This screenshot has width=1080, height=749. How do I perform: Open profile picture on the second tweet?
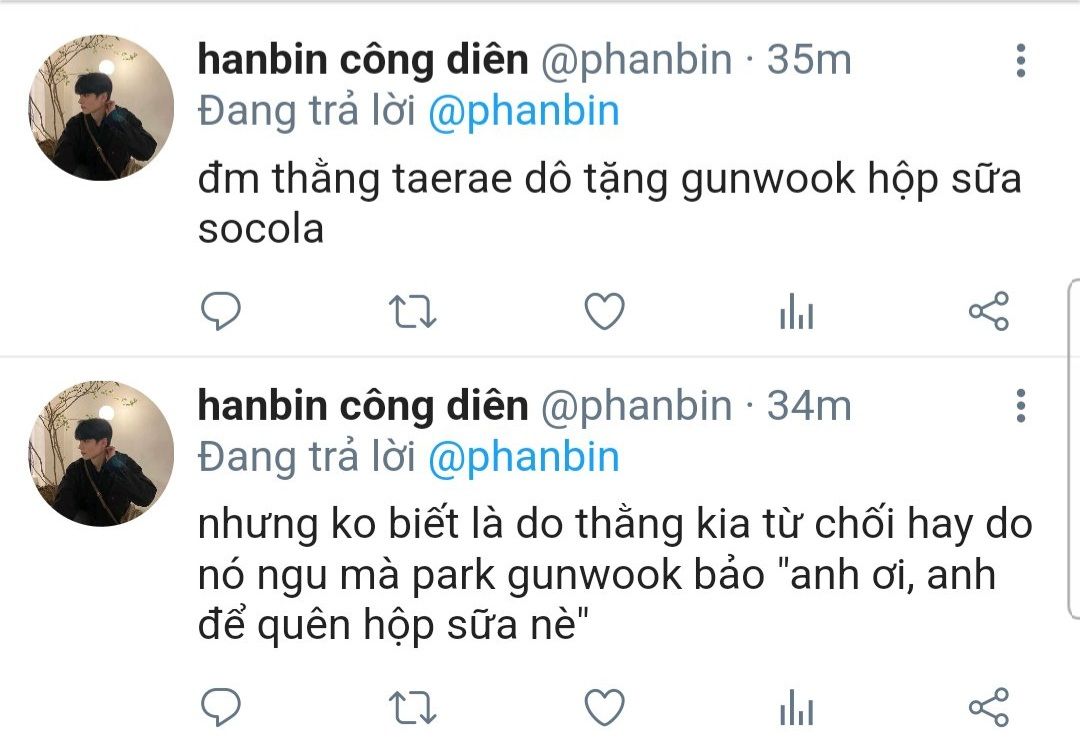point(101,453)
